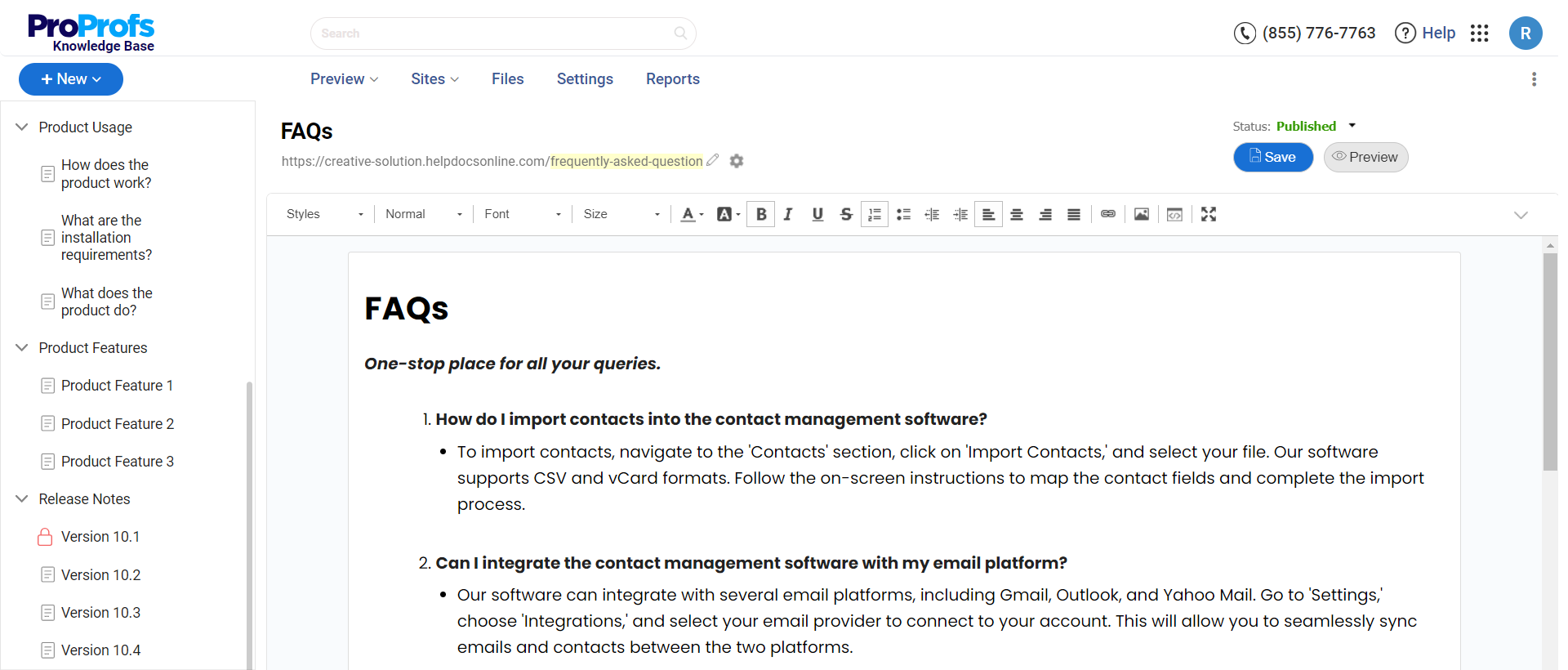Maximize the editor to fullscreen
1568x670 pixels.
pyautogui.click(x=1209, y=214)
